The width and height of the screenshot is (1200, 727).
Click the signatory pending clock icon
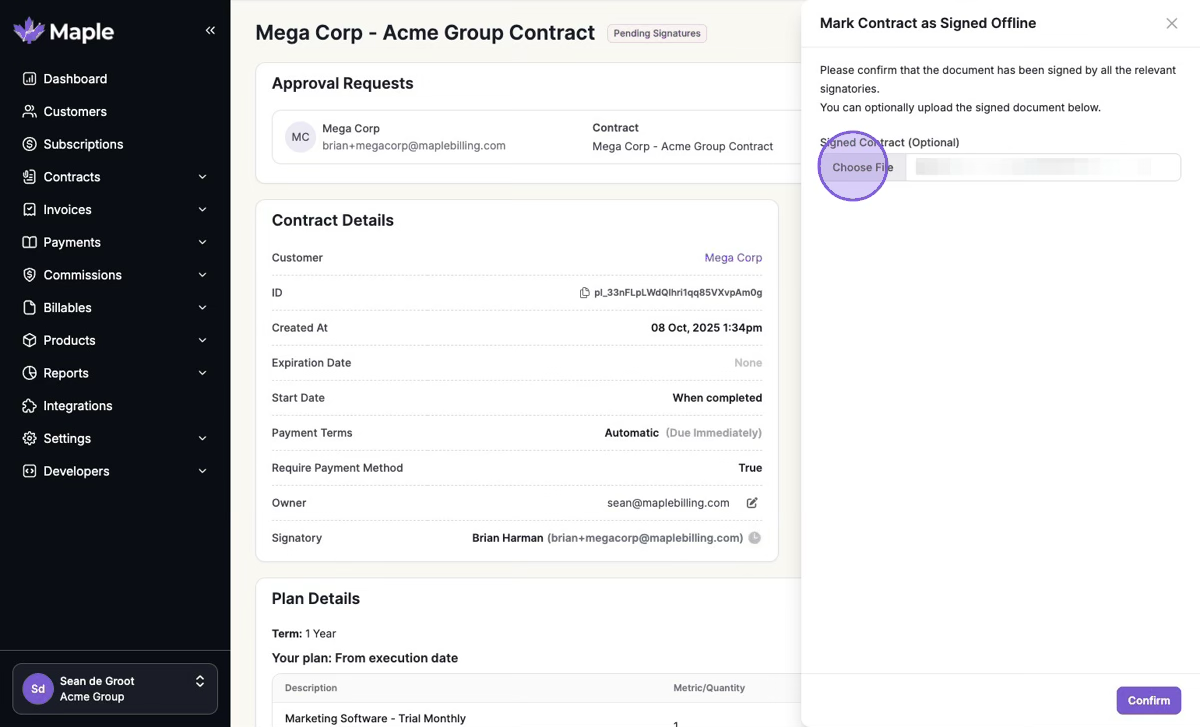[x=755, y=538]
